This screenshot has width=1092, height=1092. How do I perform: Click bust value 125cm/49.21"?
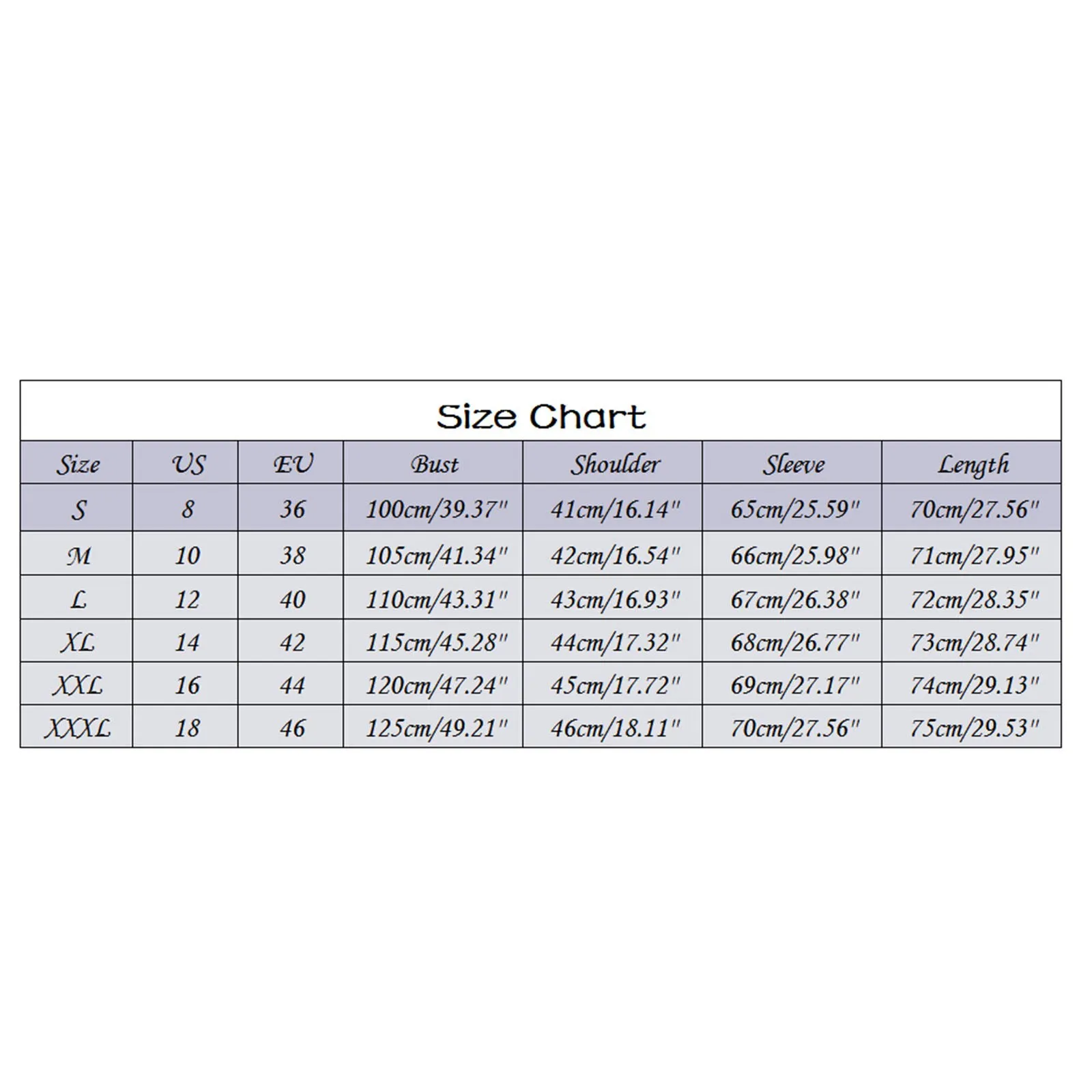tap(437, 728)
